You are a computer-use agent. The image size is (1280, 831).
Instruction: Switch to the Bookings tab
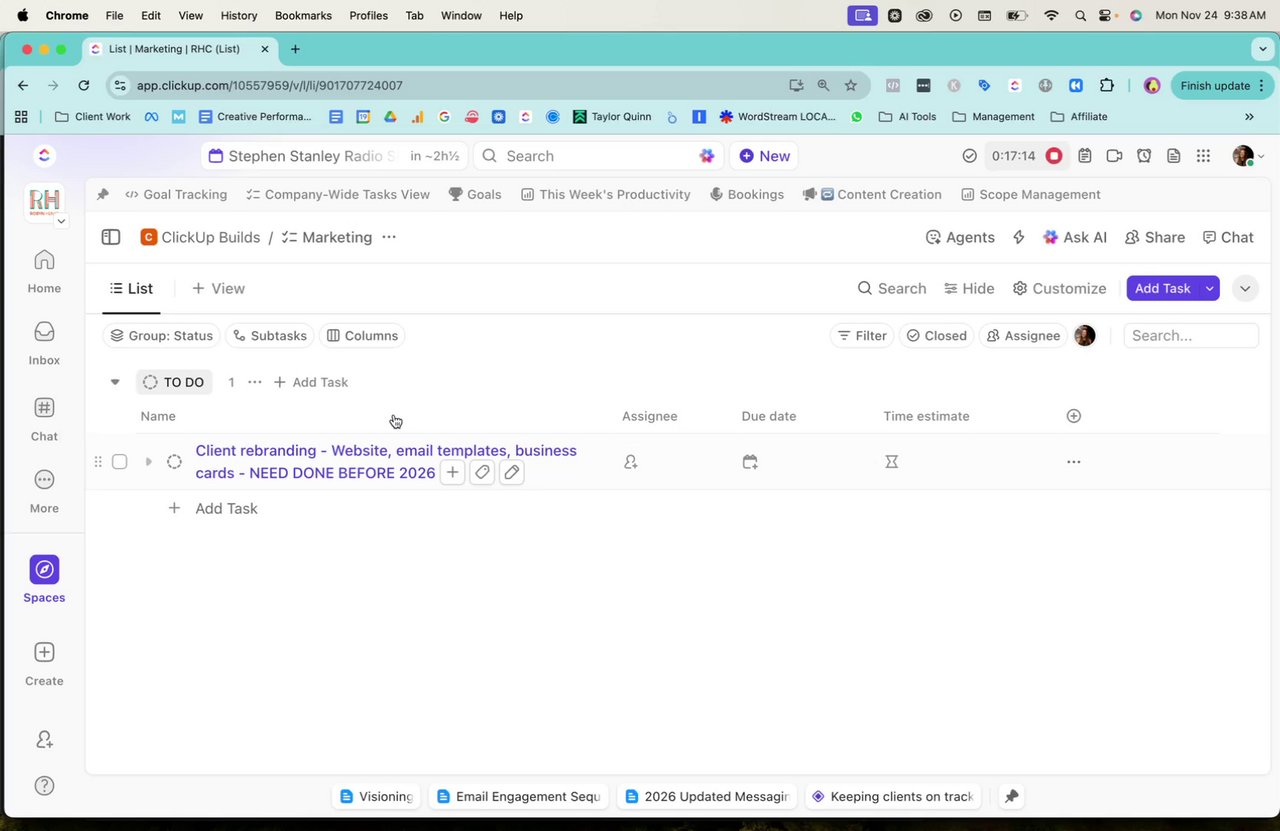click(747, 194)
